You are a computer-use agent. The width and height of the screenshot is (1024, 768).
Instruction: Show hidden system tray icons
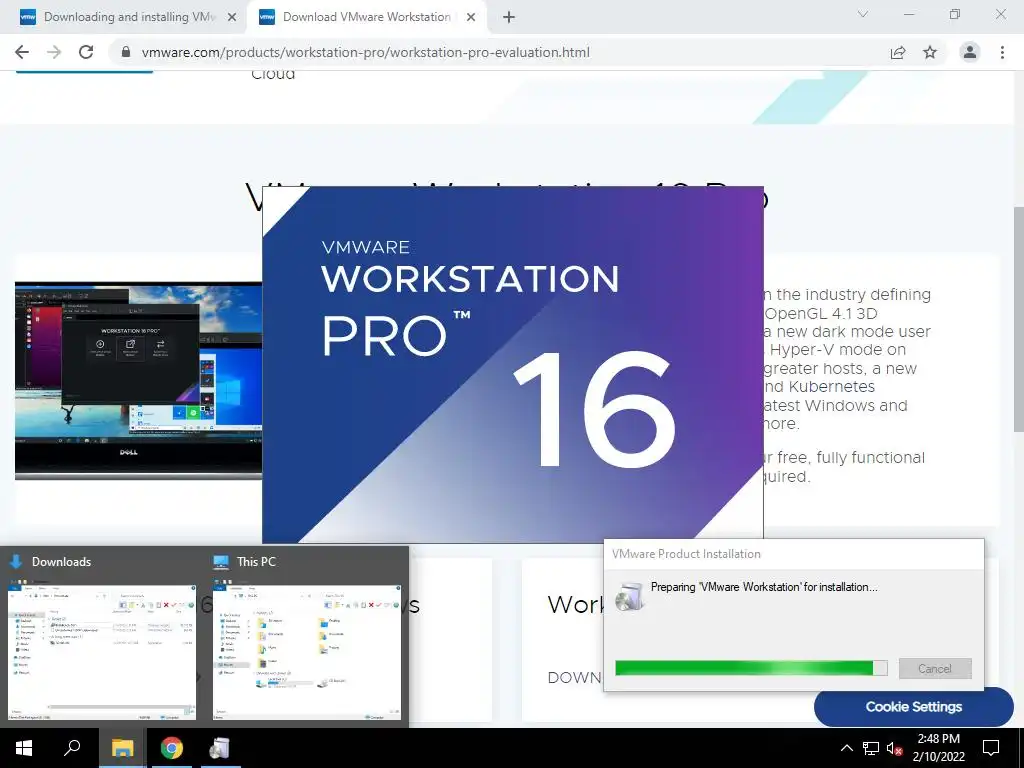point(846,748)
